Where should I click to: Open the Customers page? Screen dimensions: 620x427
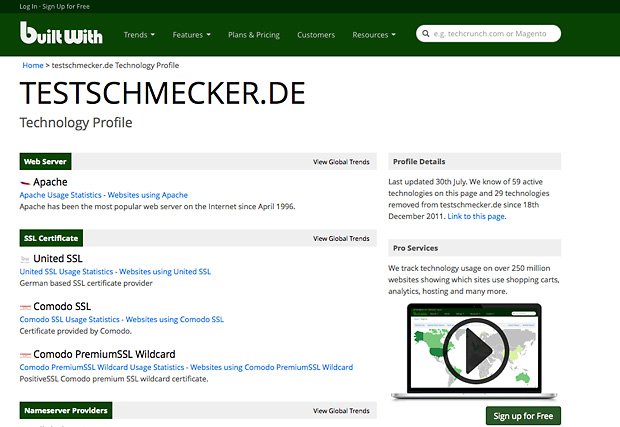pyautogui.click(x=316, y=35)
